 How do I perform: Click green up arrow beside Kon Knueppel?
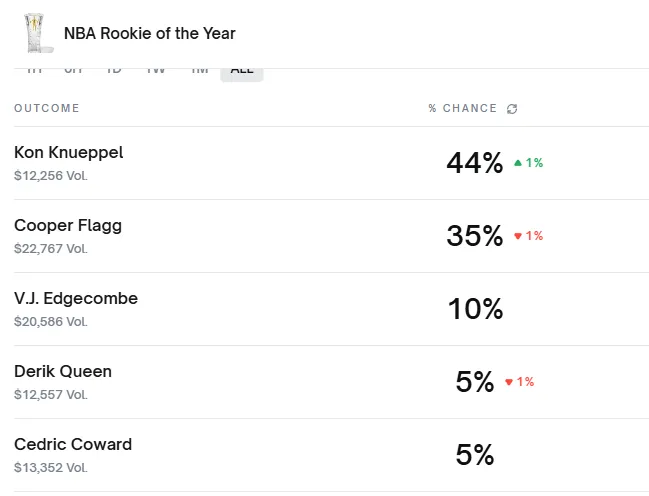[x=518, y=163]
